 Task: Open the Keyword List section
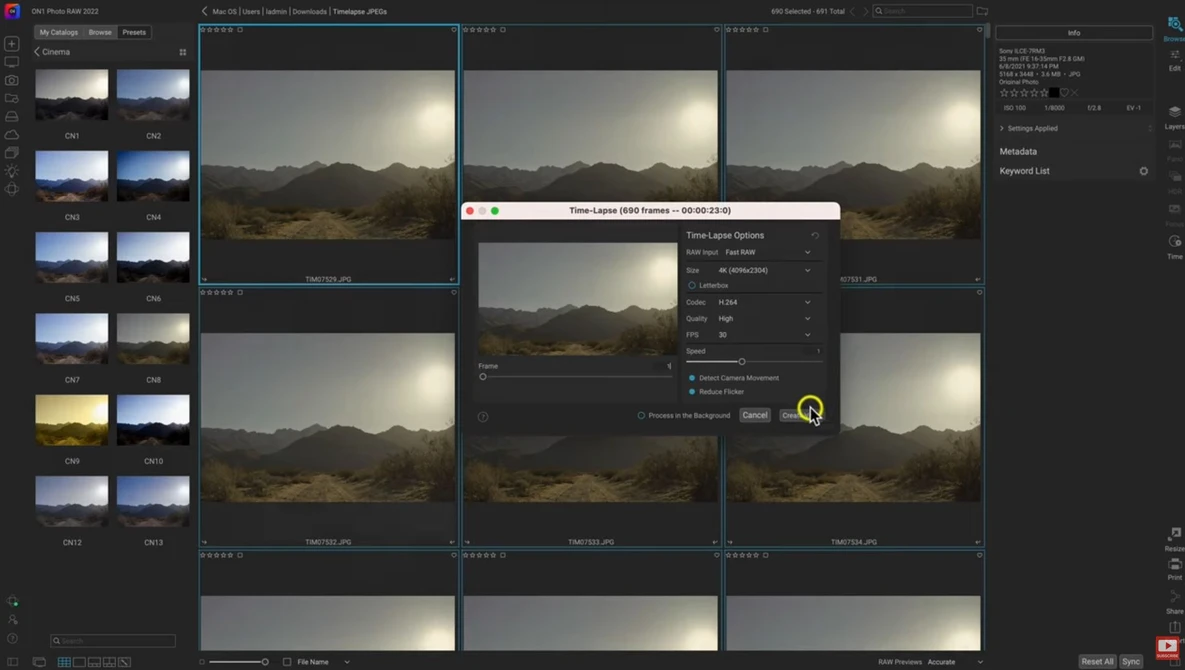pyautogui.click(x=1024, y=171)
